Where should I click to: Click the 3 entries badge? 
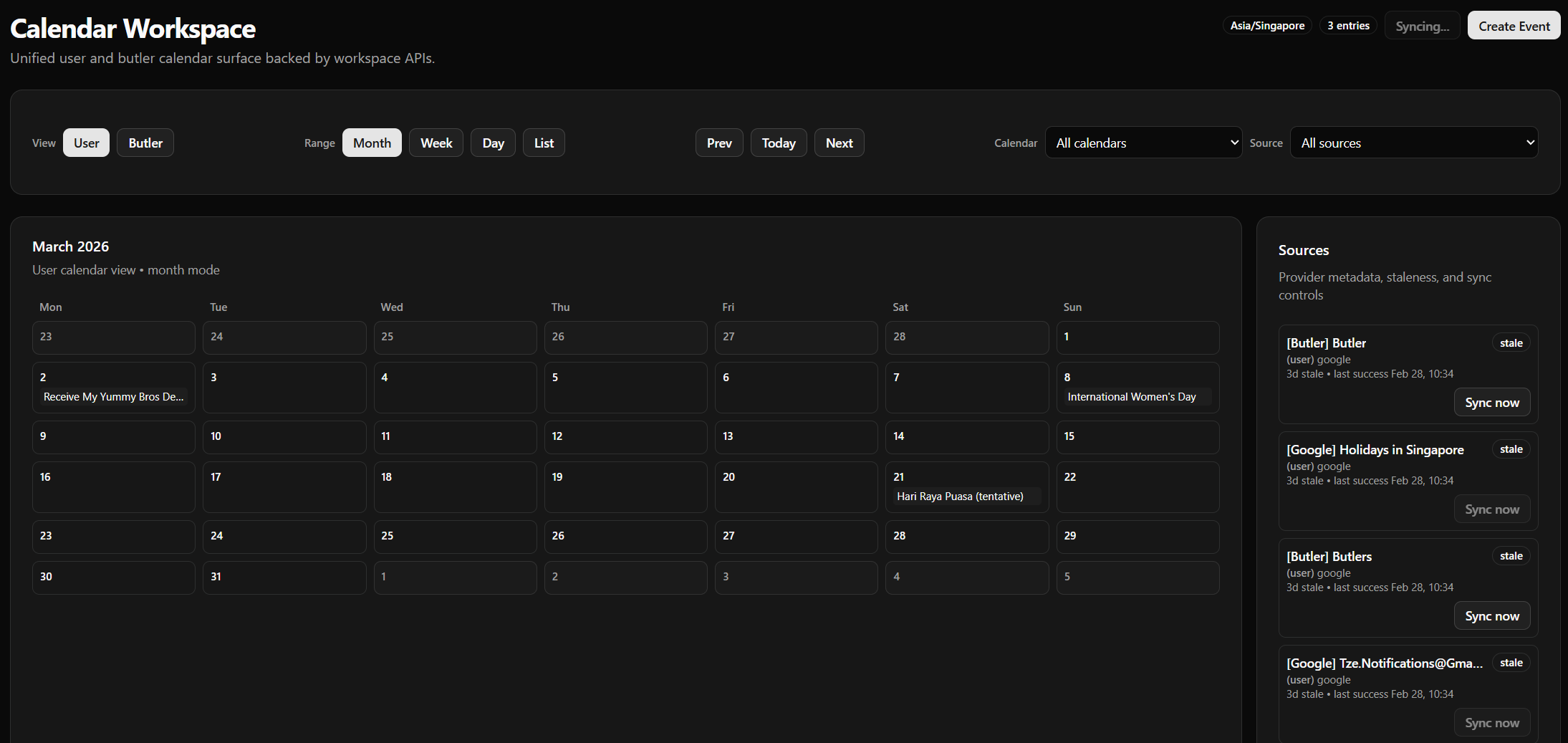[x=1348, y=26]
